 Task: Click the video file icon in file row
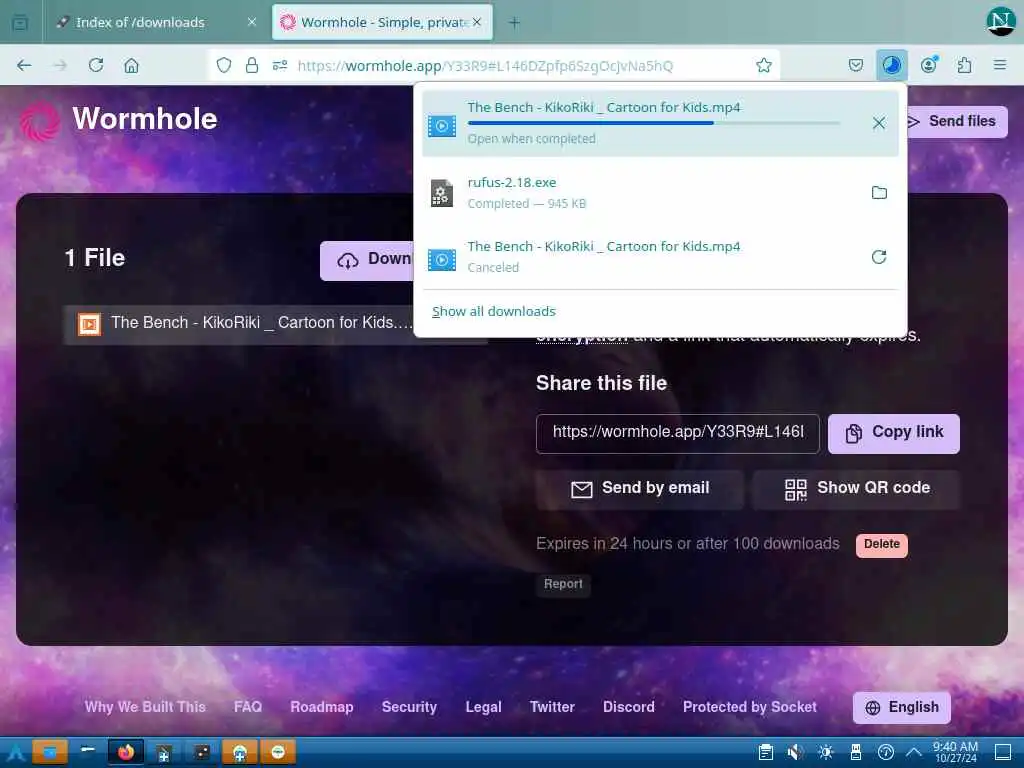89,324
